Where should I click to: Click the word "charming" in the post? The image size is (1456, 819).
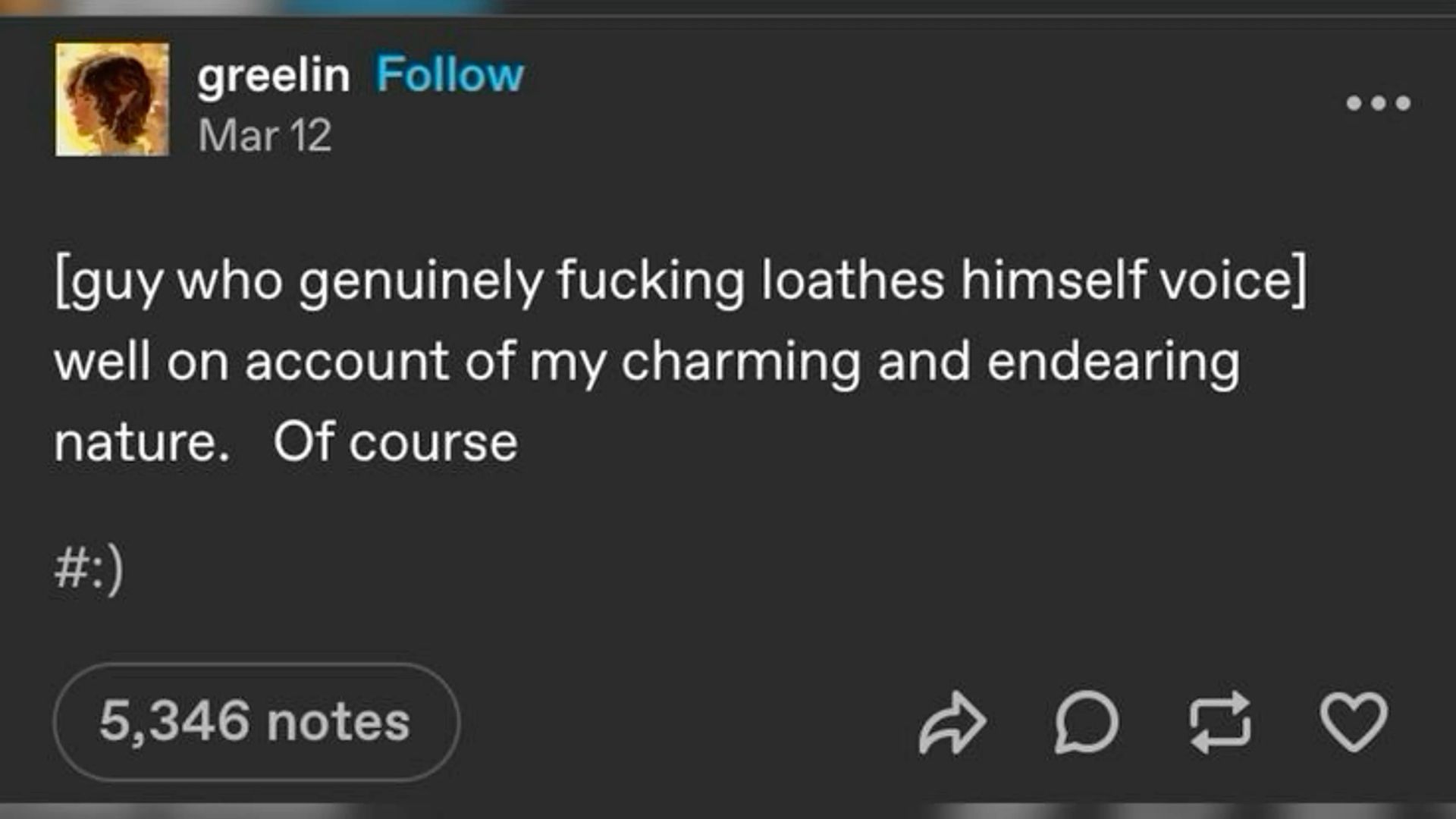pyautogui.click(x=740, y=362)
